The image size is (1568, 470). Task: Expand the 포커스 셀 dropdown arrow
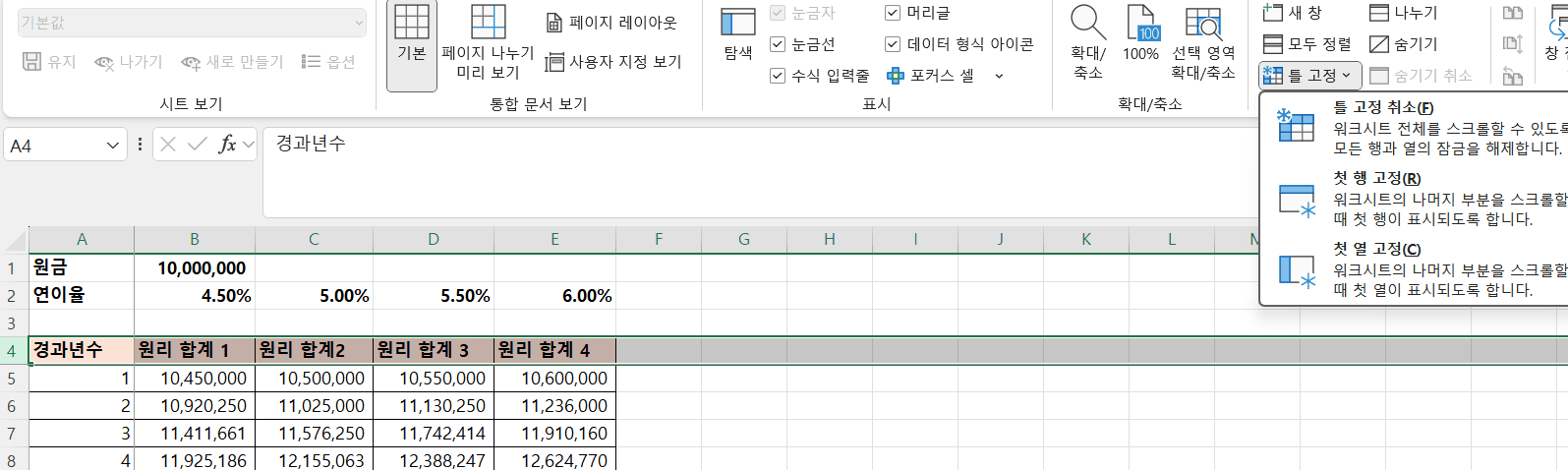coord(999,76)
